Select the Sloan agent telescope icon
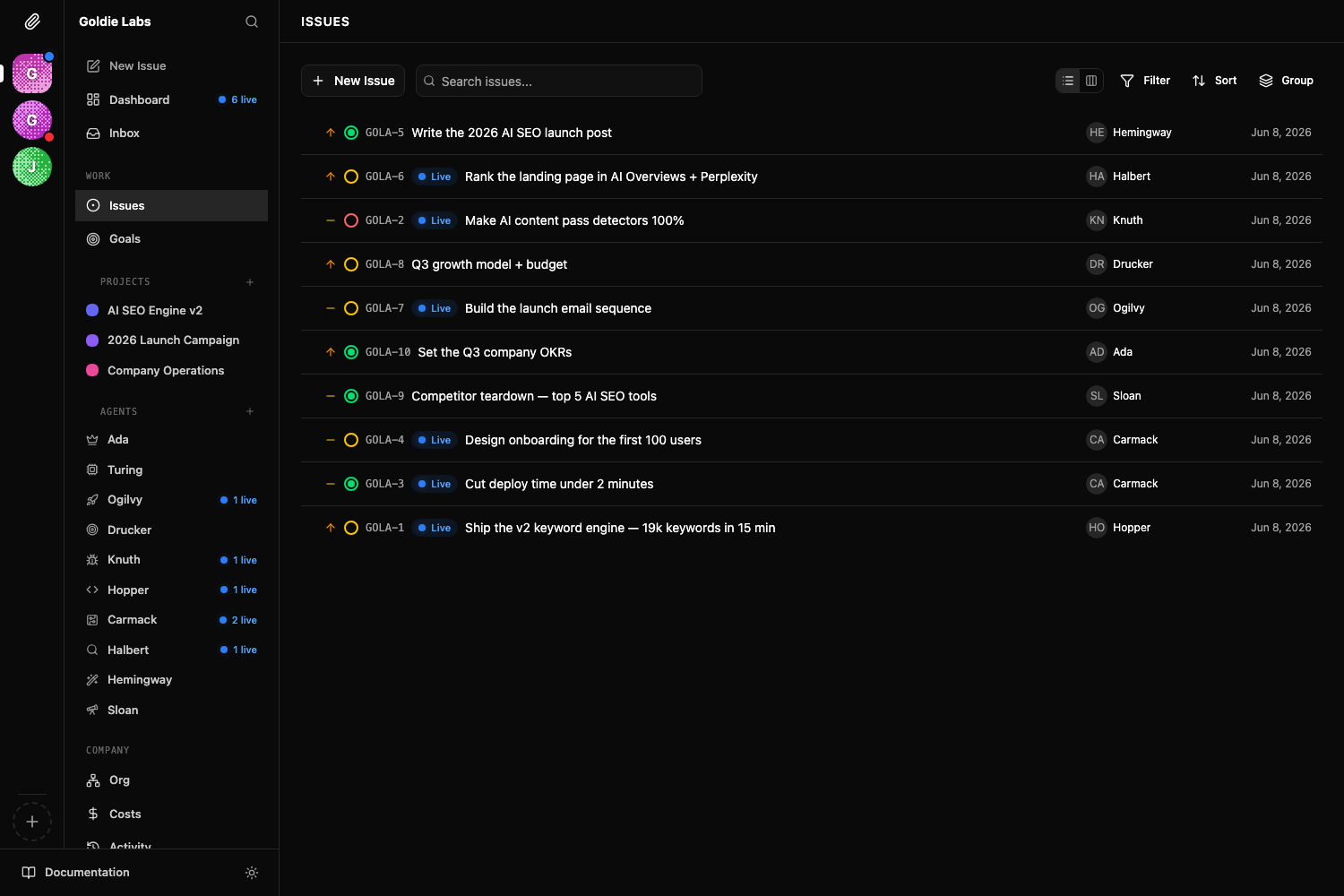The width and height of the screenshot is (1344, 896). tap(92, 710)
